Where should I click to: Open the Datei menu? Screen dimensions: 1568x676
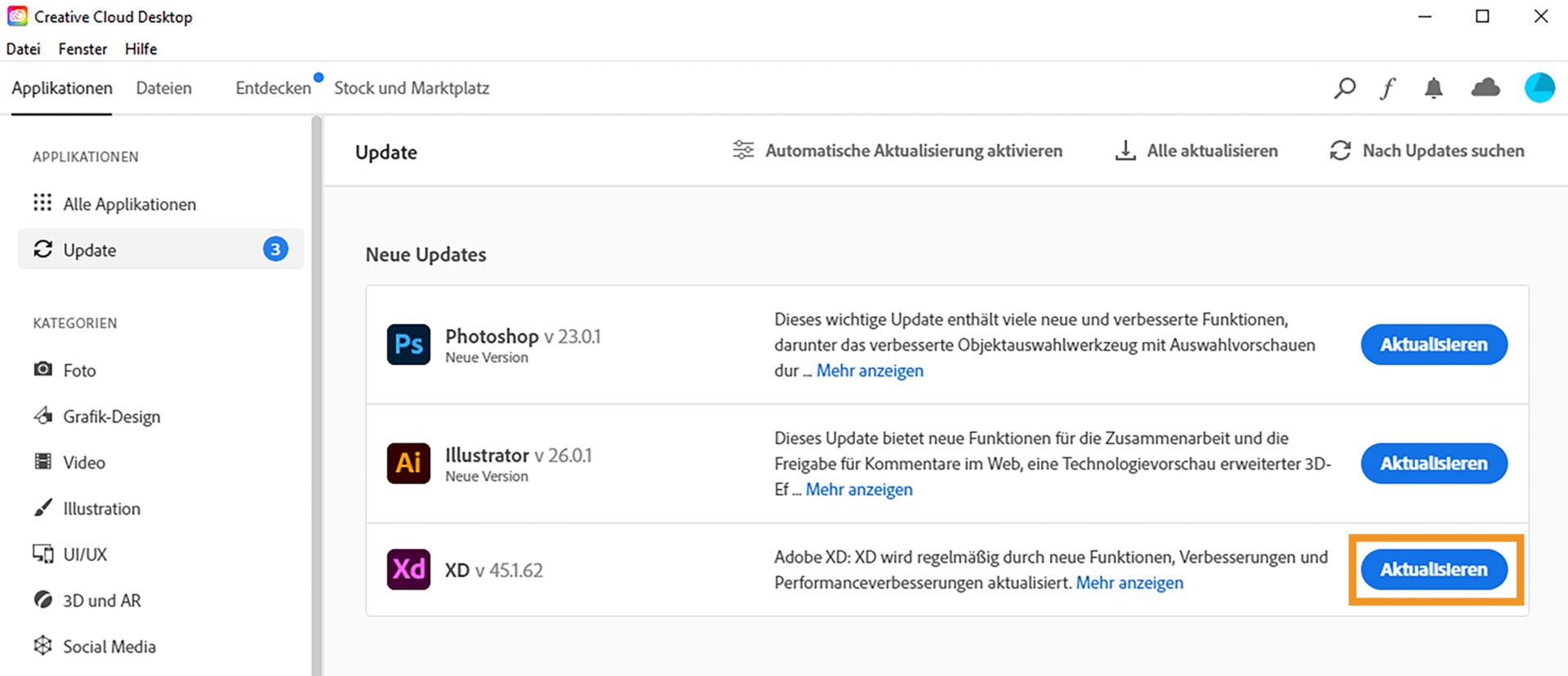click(x=23, y=49)
